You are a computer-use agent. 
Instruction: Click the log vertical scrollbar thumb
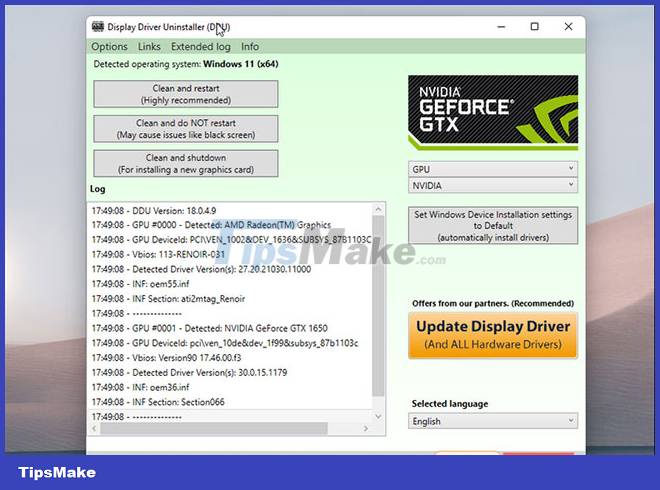pos(378,306)
